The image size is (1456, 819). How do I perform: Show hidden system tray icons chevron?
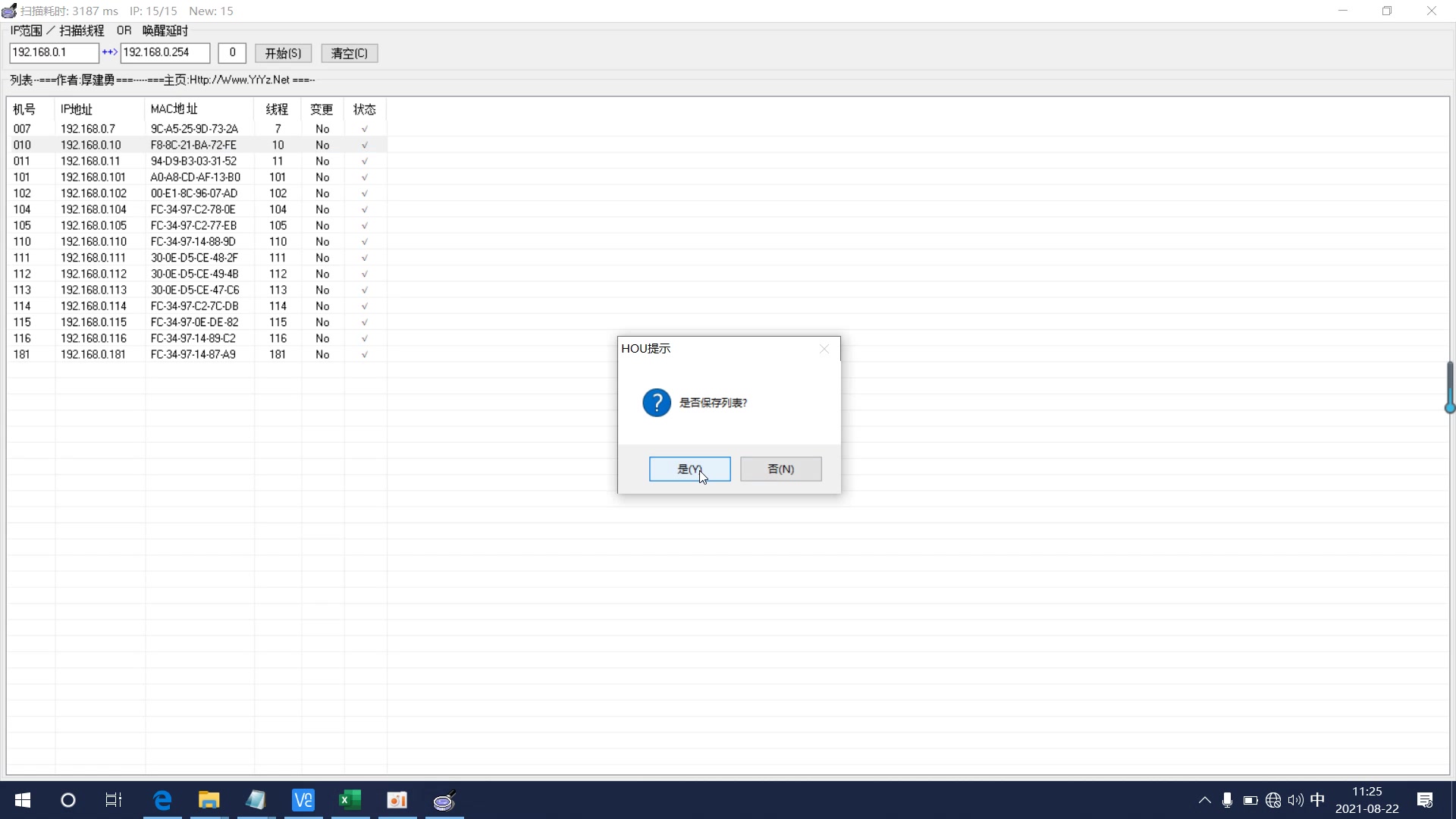point(1204,800)
